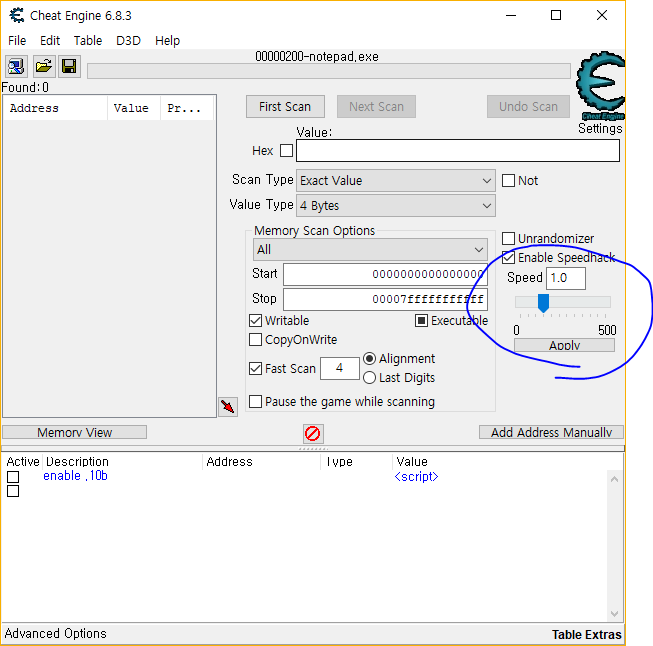Disable the Enable Speedhack checkbox
The image size is (653, 646).
coord(508,257)
